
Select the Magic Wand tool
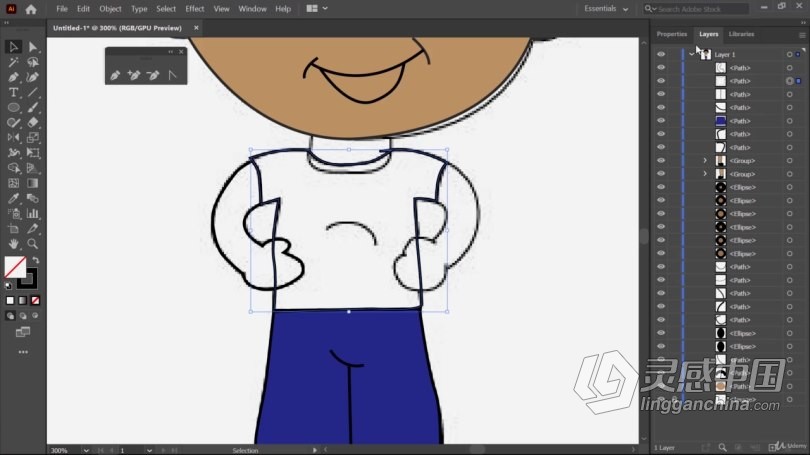(13, 62)
